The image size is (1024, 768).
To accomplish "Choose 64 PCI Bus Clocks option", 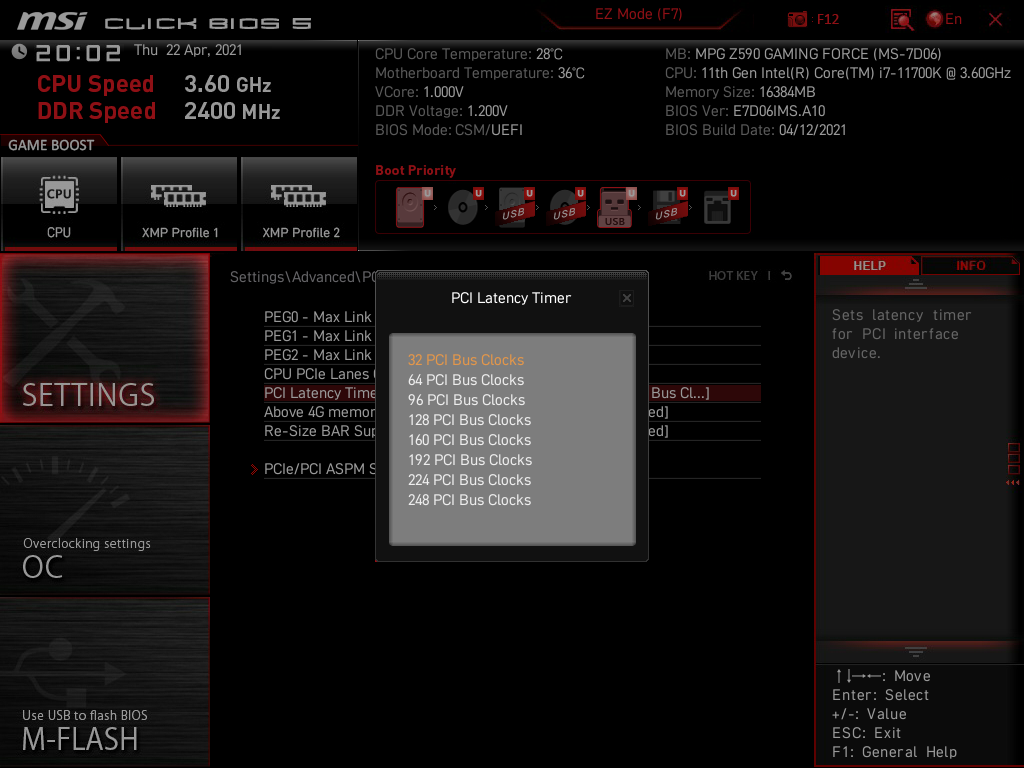I will (x=466, y=380).
